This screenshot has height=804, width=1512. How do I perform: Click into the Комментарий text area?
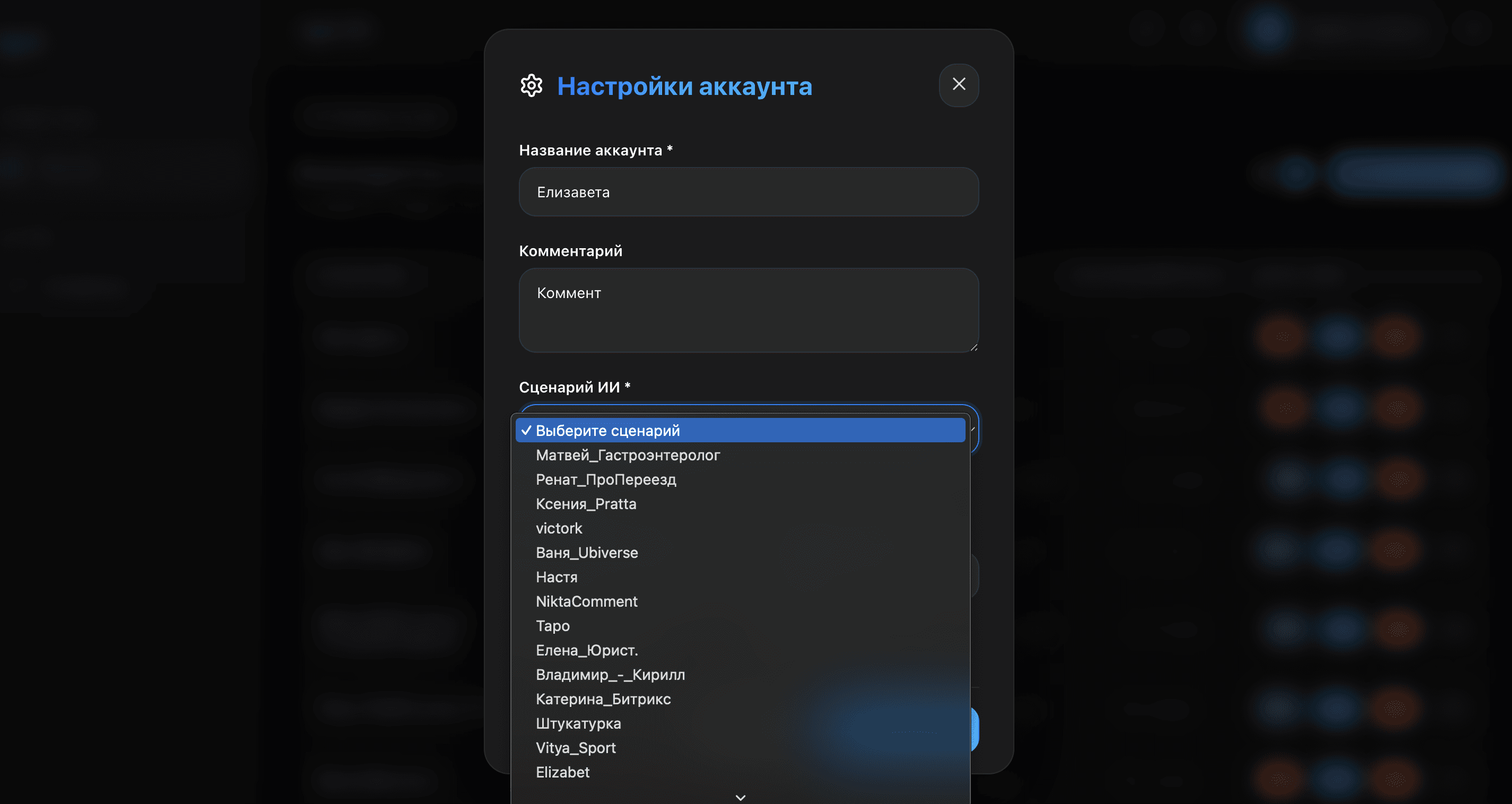[749, 310]
